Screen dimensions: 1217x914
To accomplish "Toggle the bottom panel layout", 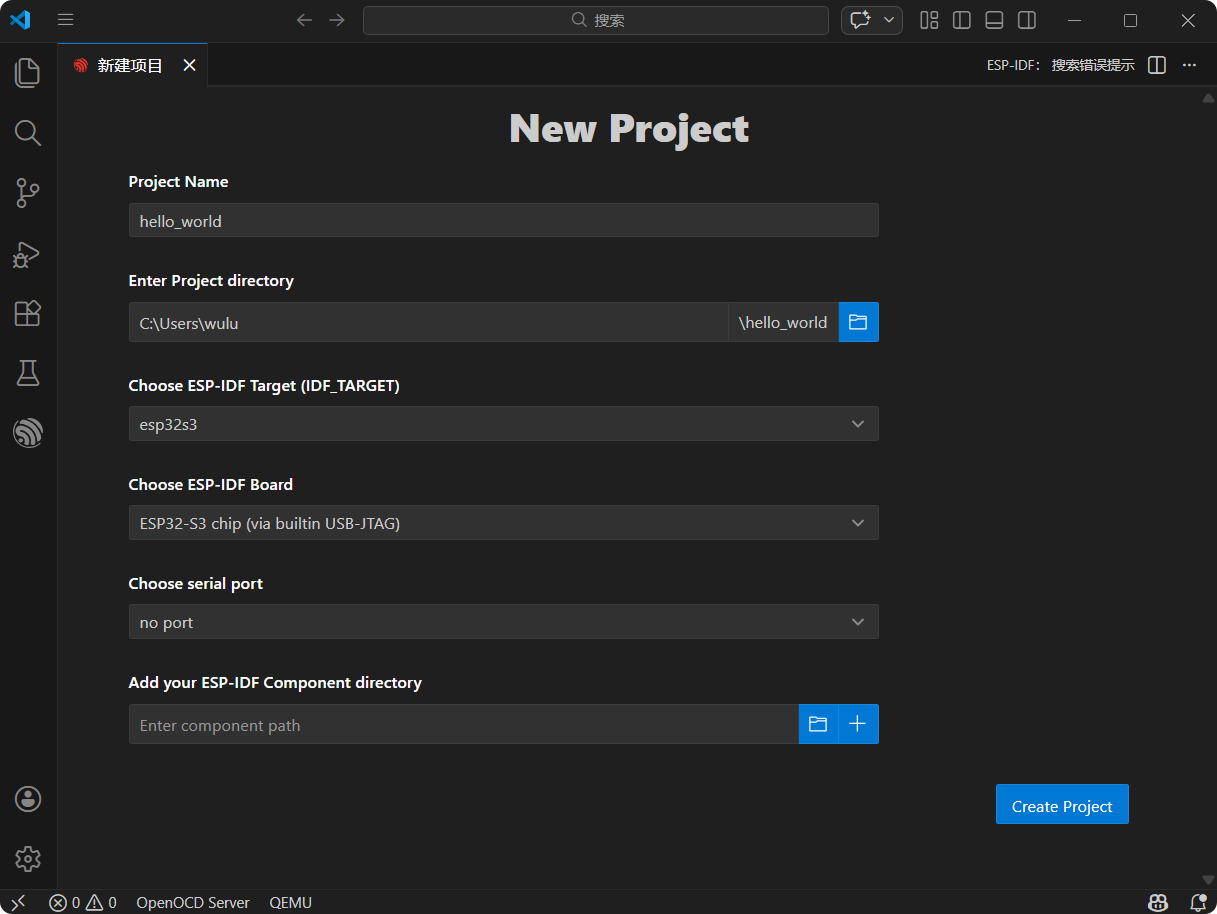I will tap(994, 20).
